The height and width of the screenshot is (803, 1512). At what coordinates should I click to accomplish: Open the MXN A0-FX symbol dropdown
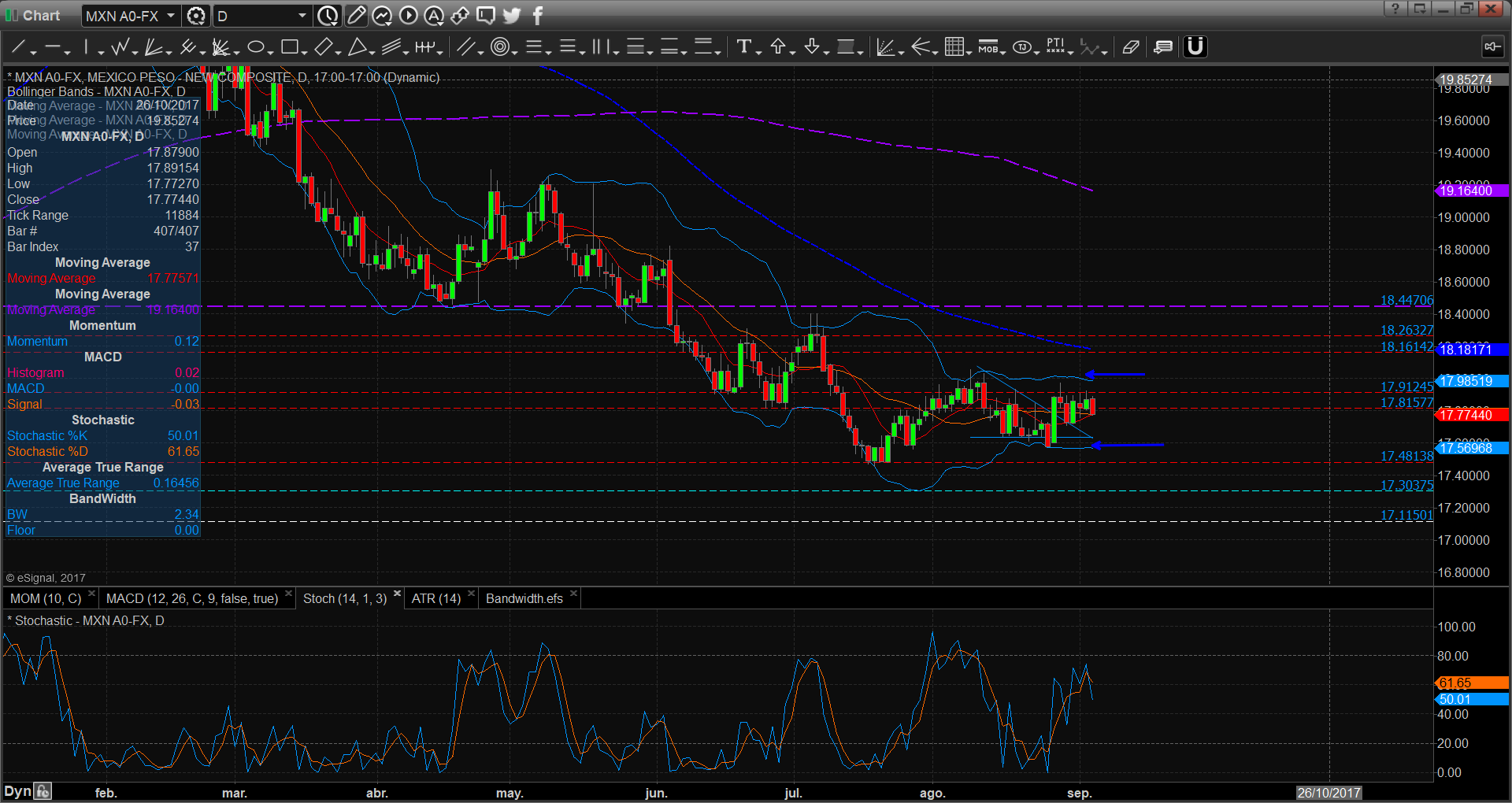170,16
